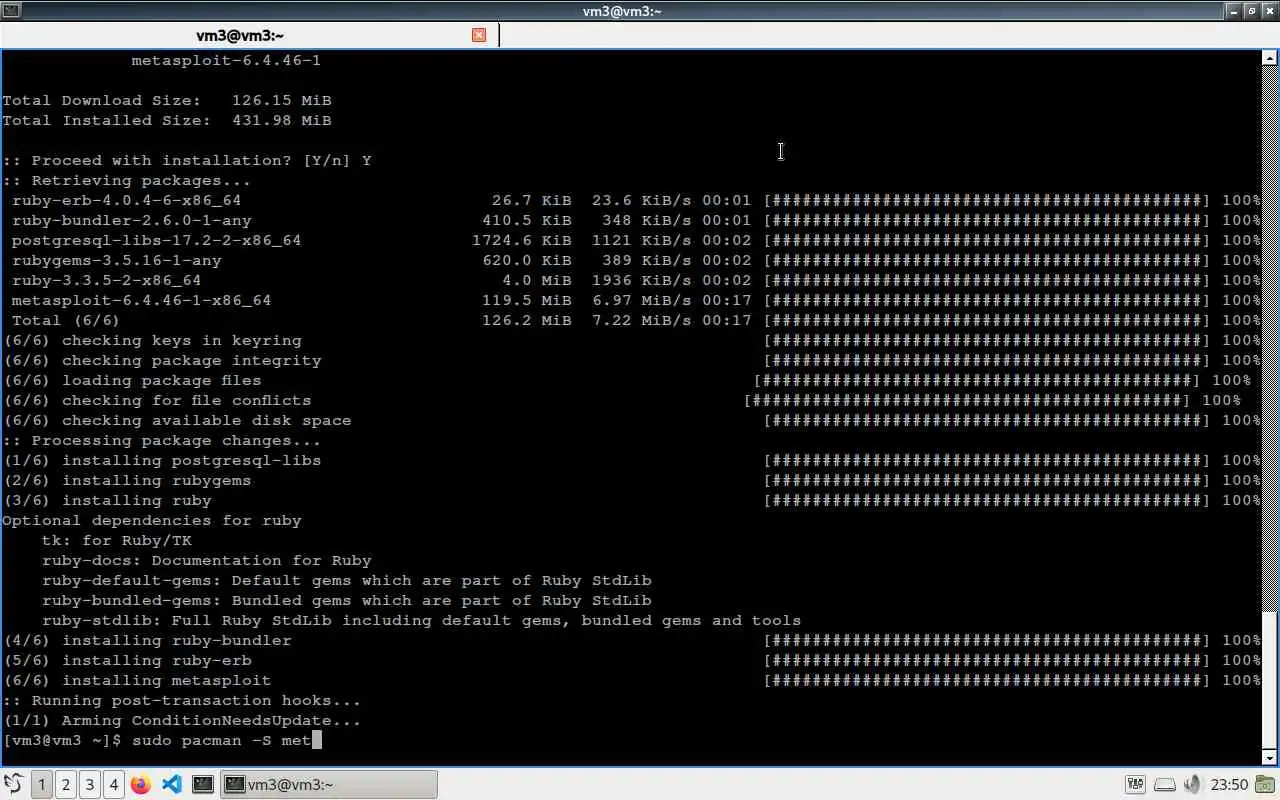Click the metasploit-6.4.46-1 package line at top

[x=226, y=60]
